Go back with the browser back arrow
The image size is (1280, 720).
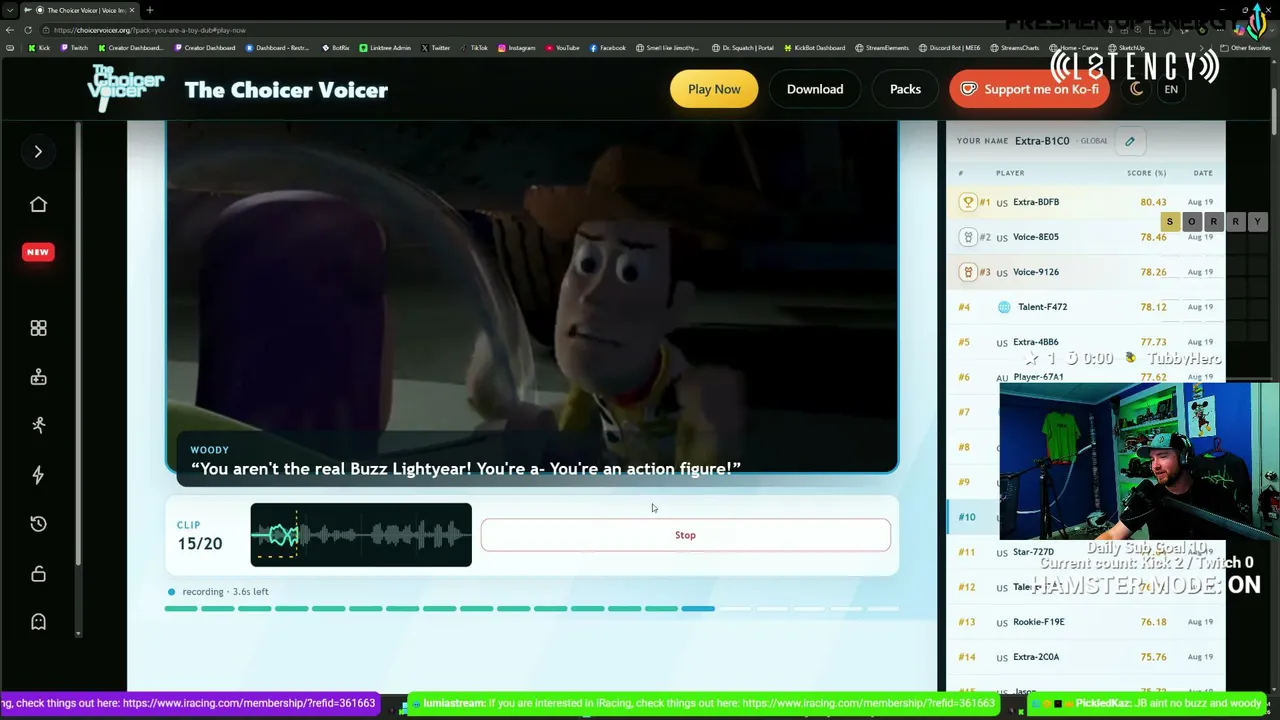click(x=10, y=30)
